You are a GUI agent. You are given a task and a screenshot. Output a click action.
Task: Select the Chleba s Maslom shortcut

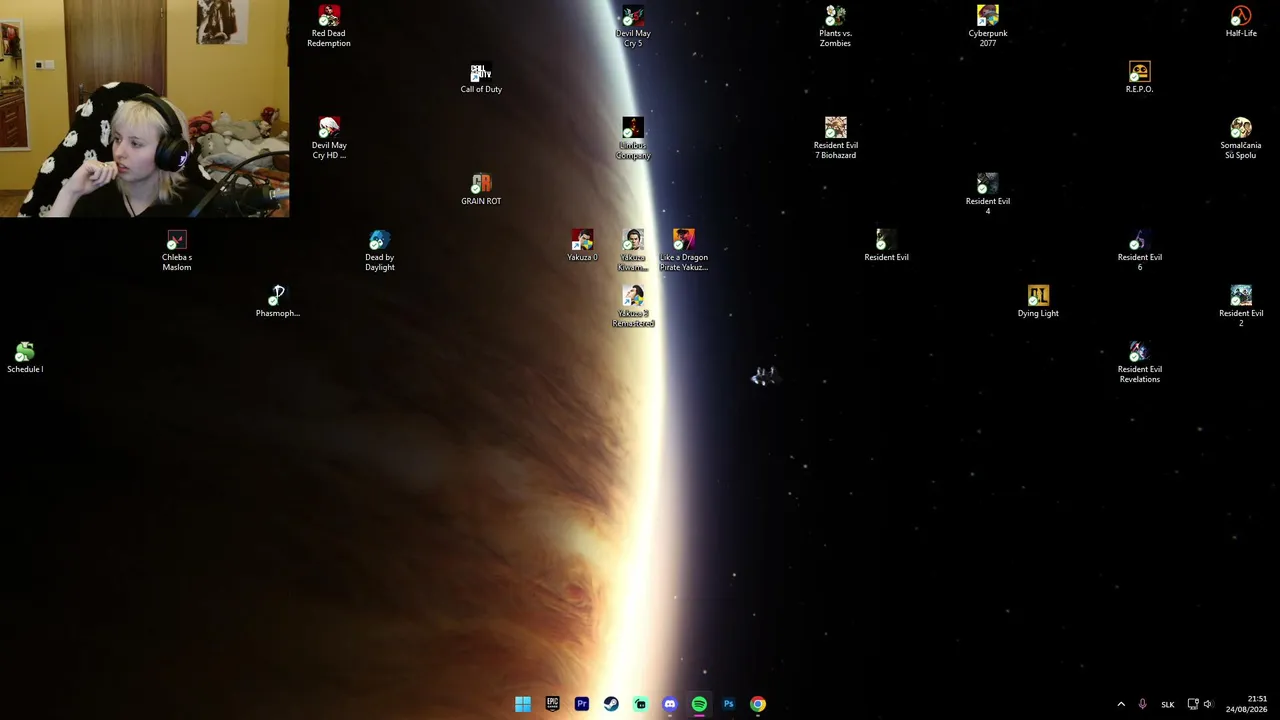(x=177, y=251)
